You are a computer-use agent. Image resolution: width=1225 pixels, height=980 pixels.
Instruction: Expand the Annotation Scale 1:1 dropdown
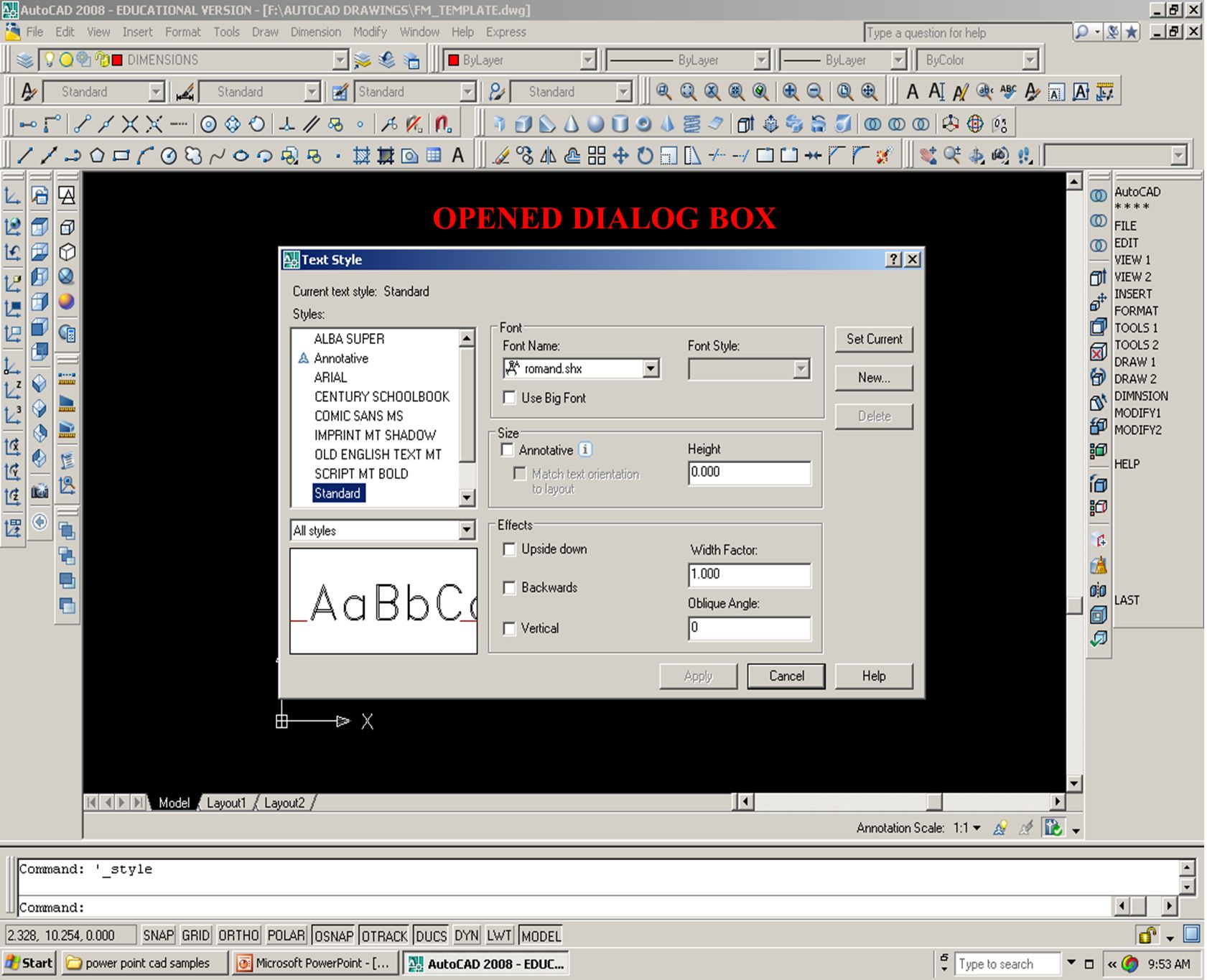click(x=977, y=828)
